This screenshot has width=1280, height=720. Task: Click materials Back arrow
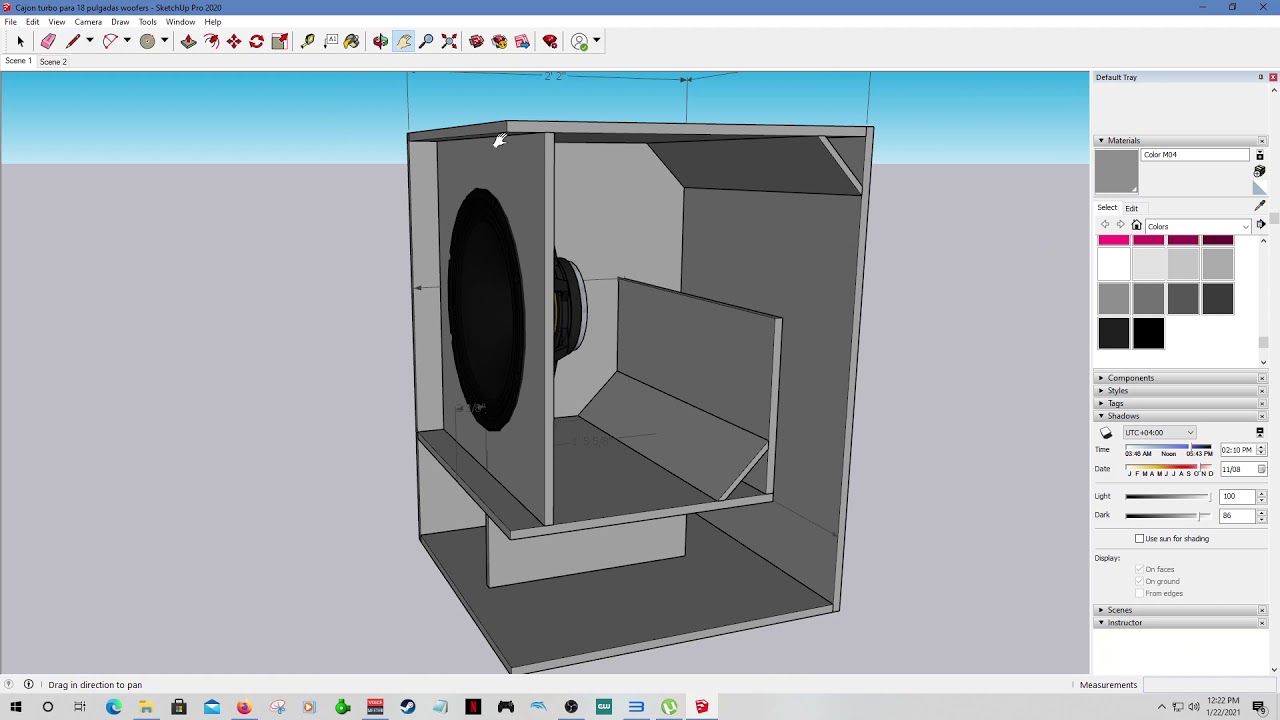click(1105, 225)
